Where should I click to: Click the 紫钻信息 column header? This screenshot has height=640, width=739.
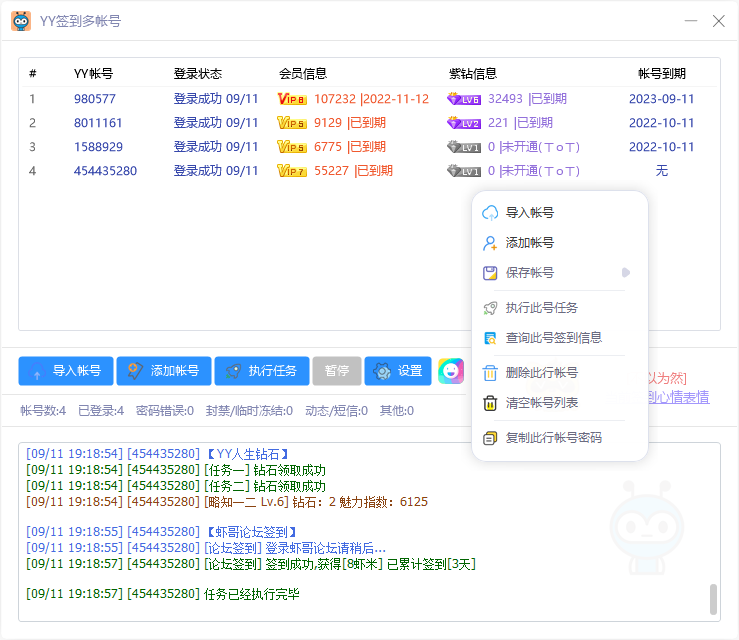pos(473,74)
